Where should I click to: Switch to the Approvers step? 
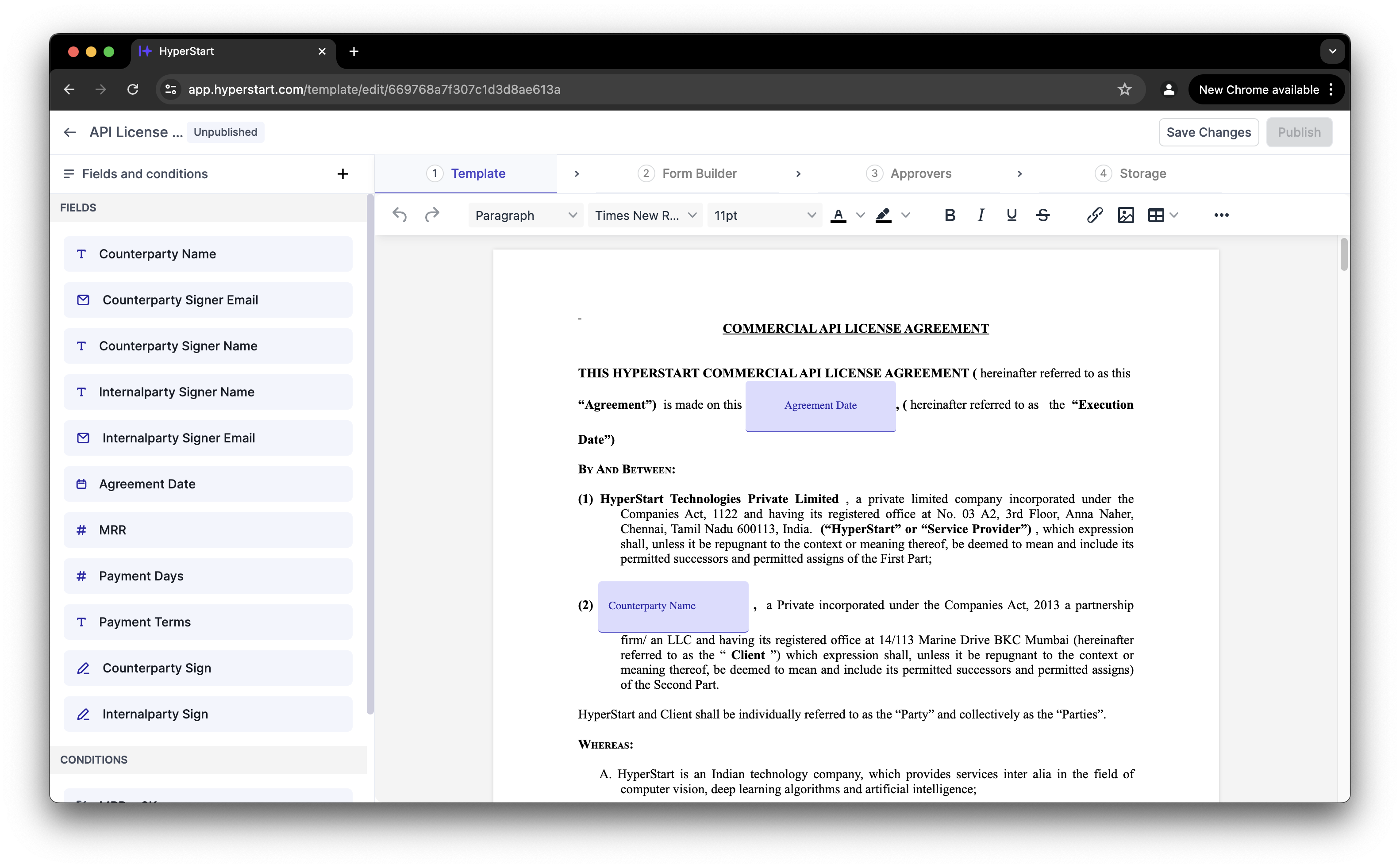tap(920, 173)
